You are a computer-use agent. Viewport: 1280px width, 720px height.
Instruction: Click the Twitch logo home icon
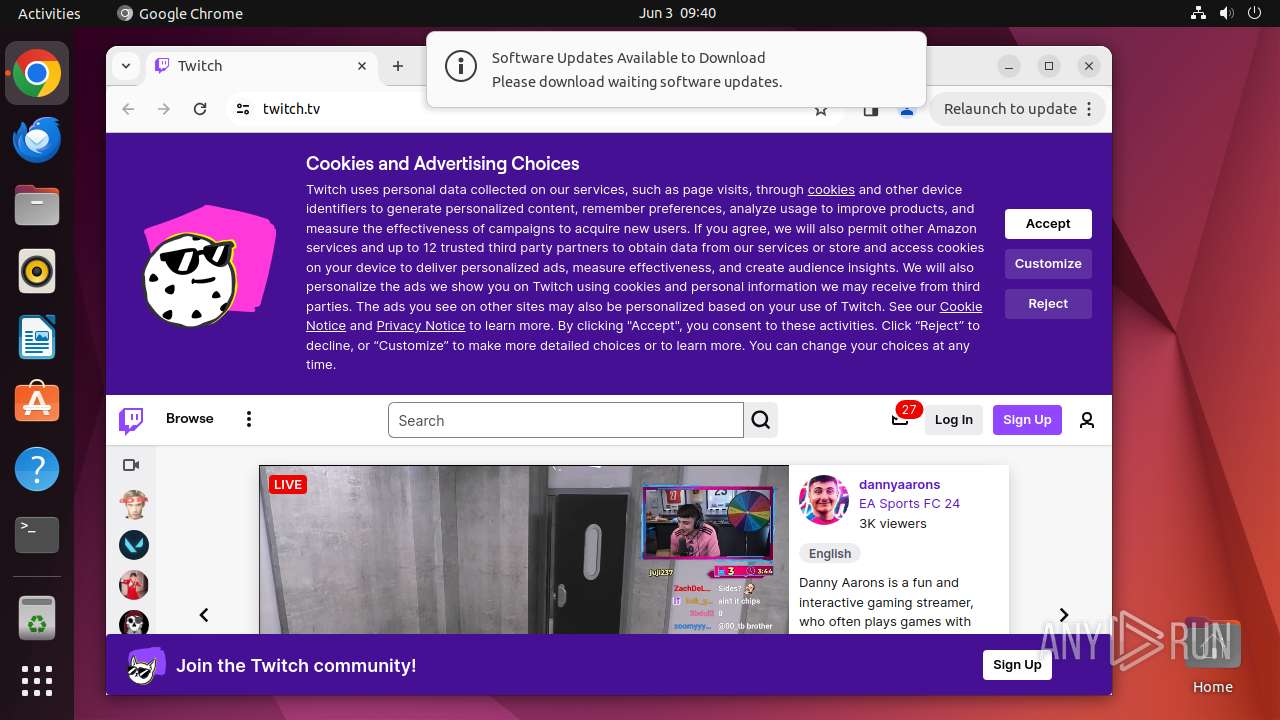tap(131, 420)
